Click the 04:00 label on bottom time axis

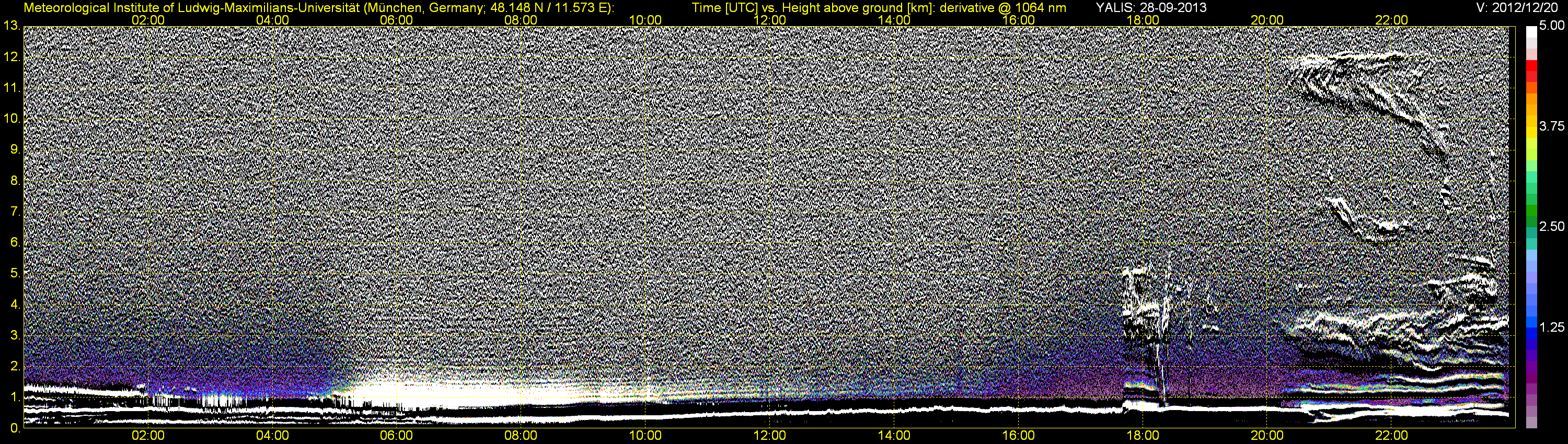coord(273,436)
